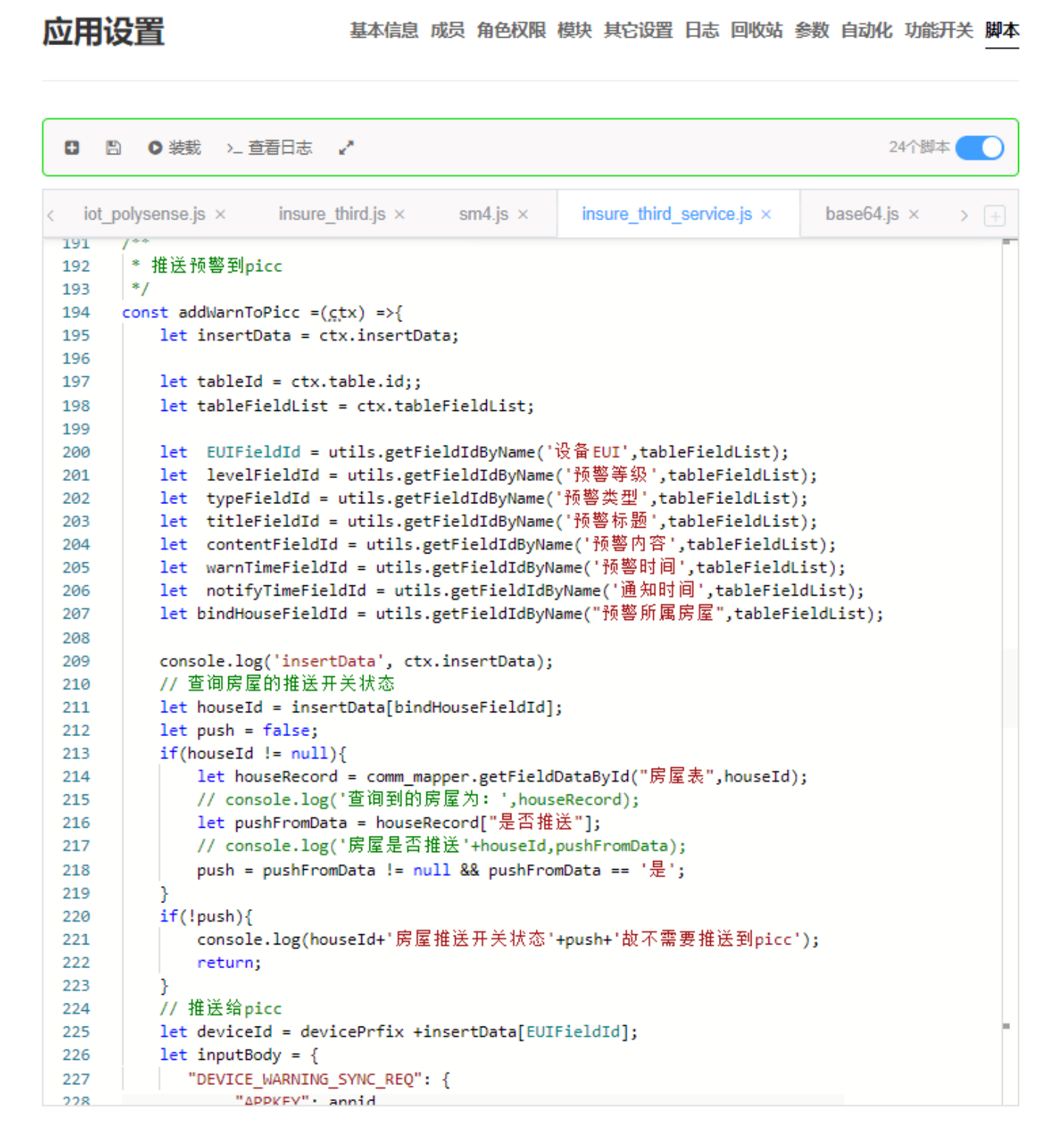
Task: Click the fullscreen expand arrows icon
Action: point(346,148)
